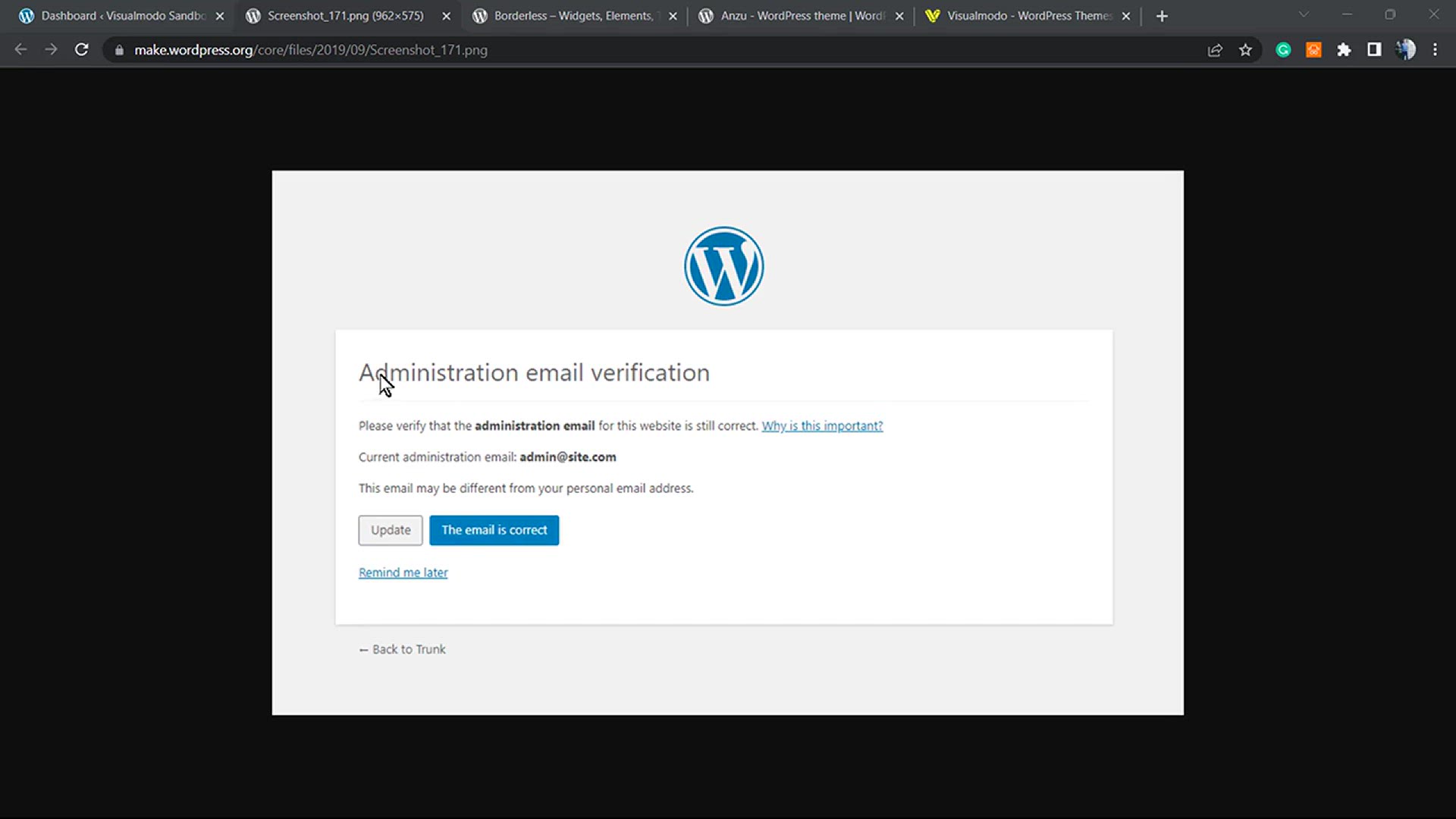Click the lock icon in the address bar
The width and height of the screenshot is (1456, 819).
[x=119, y=50]
